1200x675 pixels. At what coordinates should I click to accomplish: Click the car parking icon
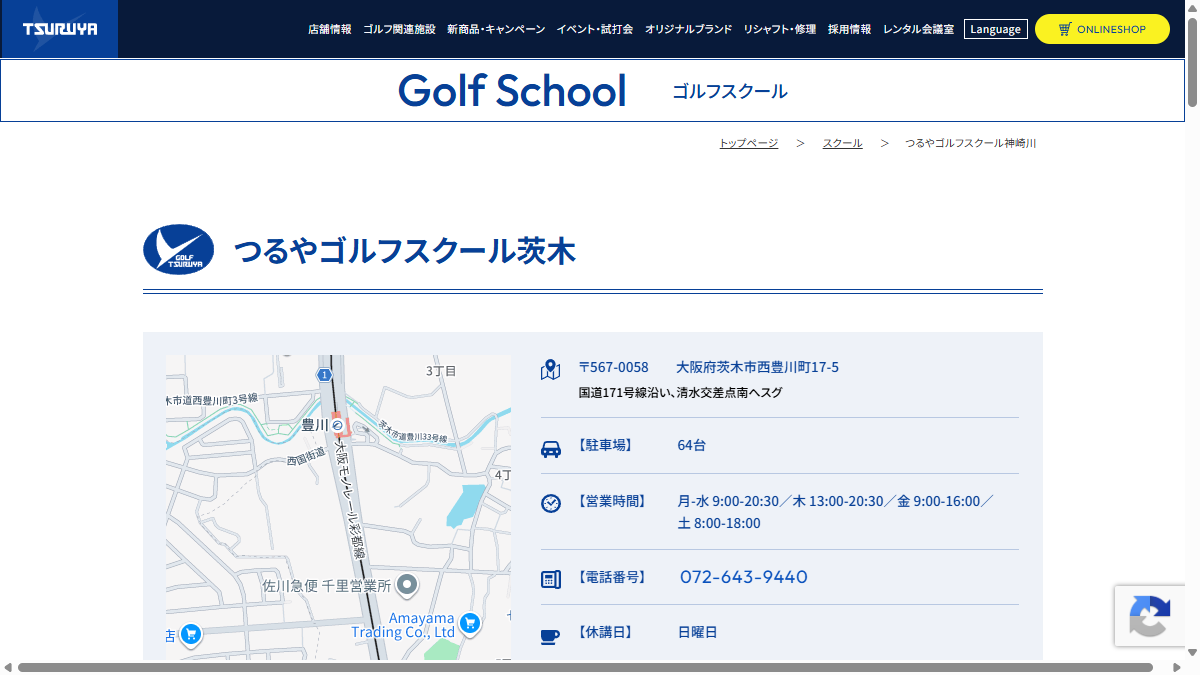[x=551, y=449]
